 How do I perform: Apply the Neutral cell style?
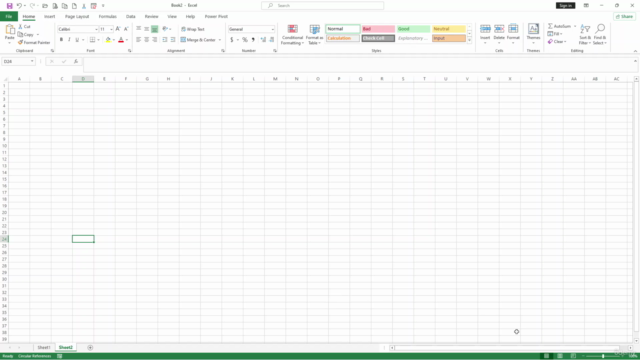449,29
